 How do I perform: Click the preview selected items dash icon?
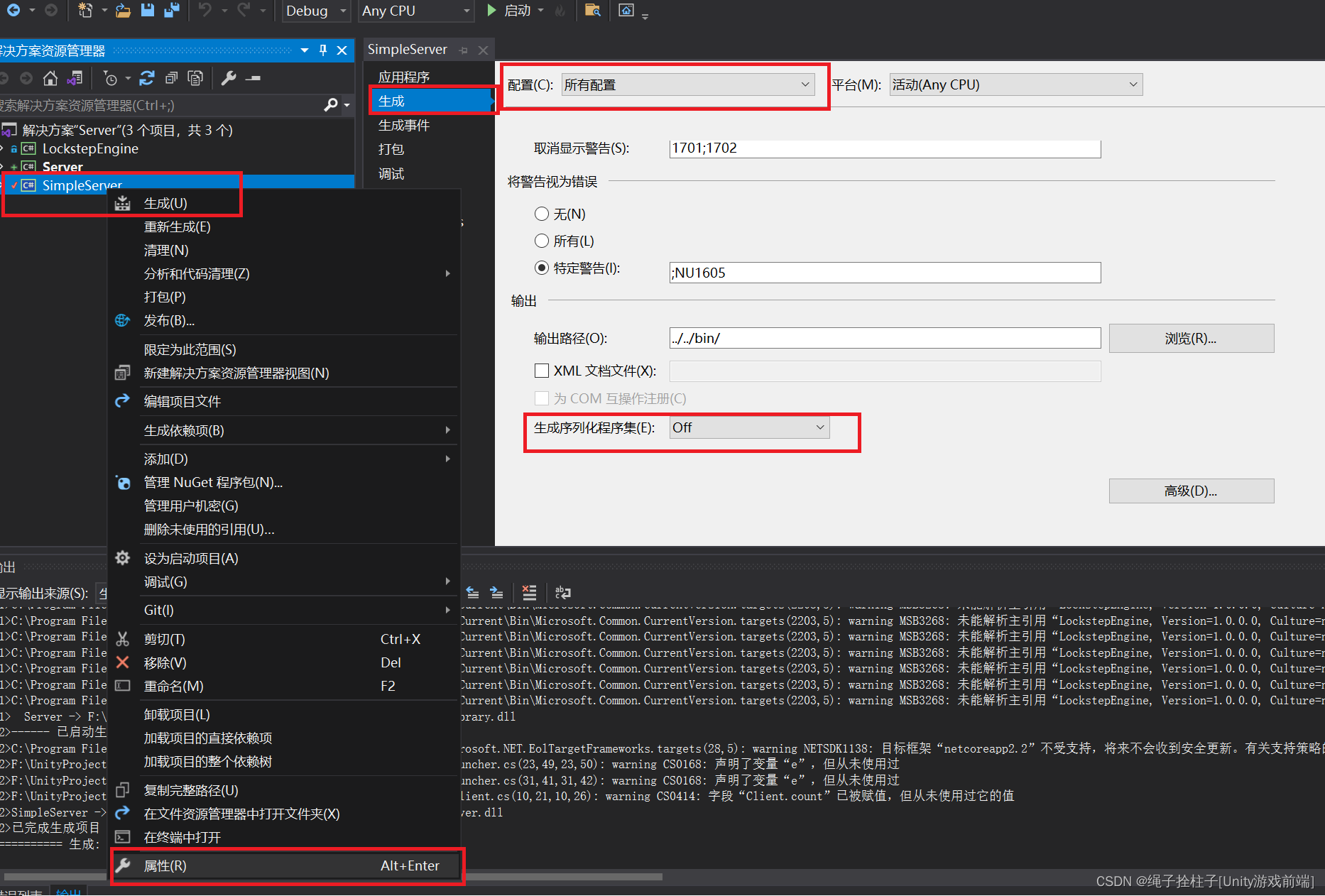tap(253, 78)
